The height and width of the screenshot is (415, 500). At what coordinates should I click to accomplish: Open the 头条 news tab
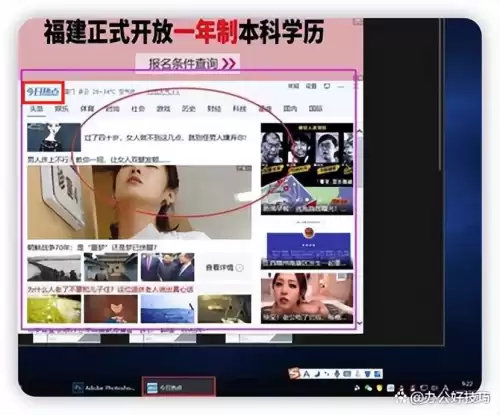[x=36, y=109]
